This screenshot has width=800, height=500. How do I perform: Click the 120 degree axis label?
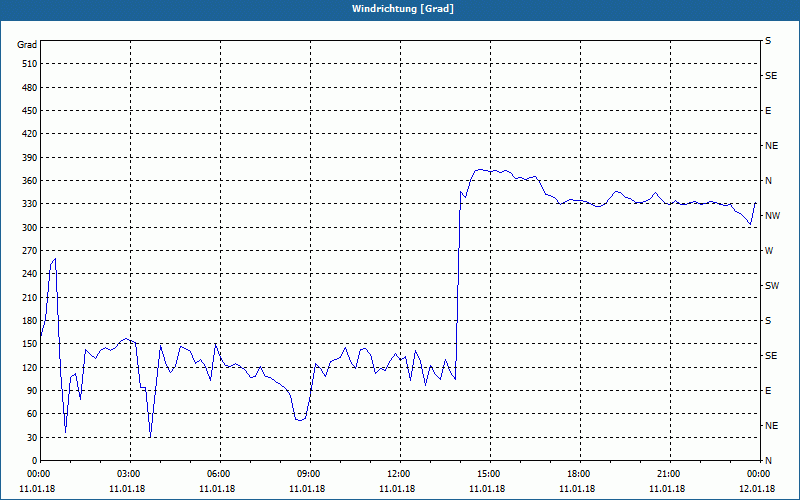click(30, 367)
